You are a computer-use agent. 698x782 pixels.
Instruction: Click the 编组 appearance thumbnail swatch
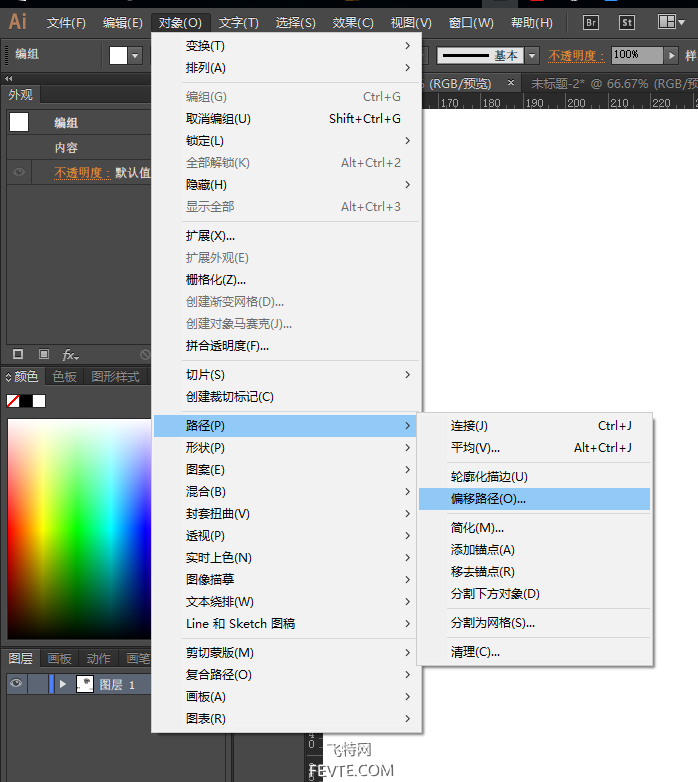point(19,122)
